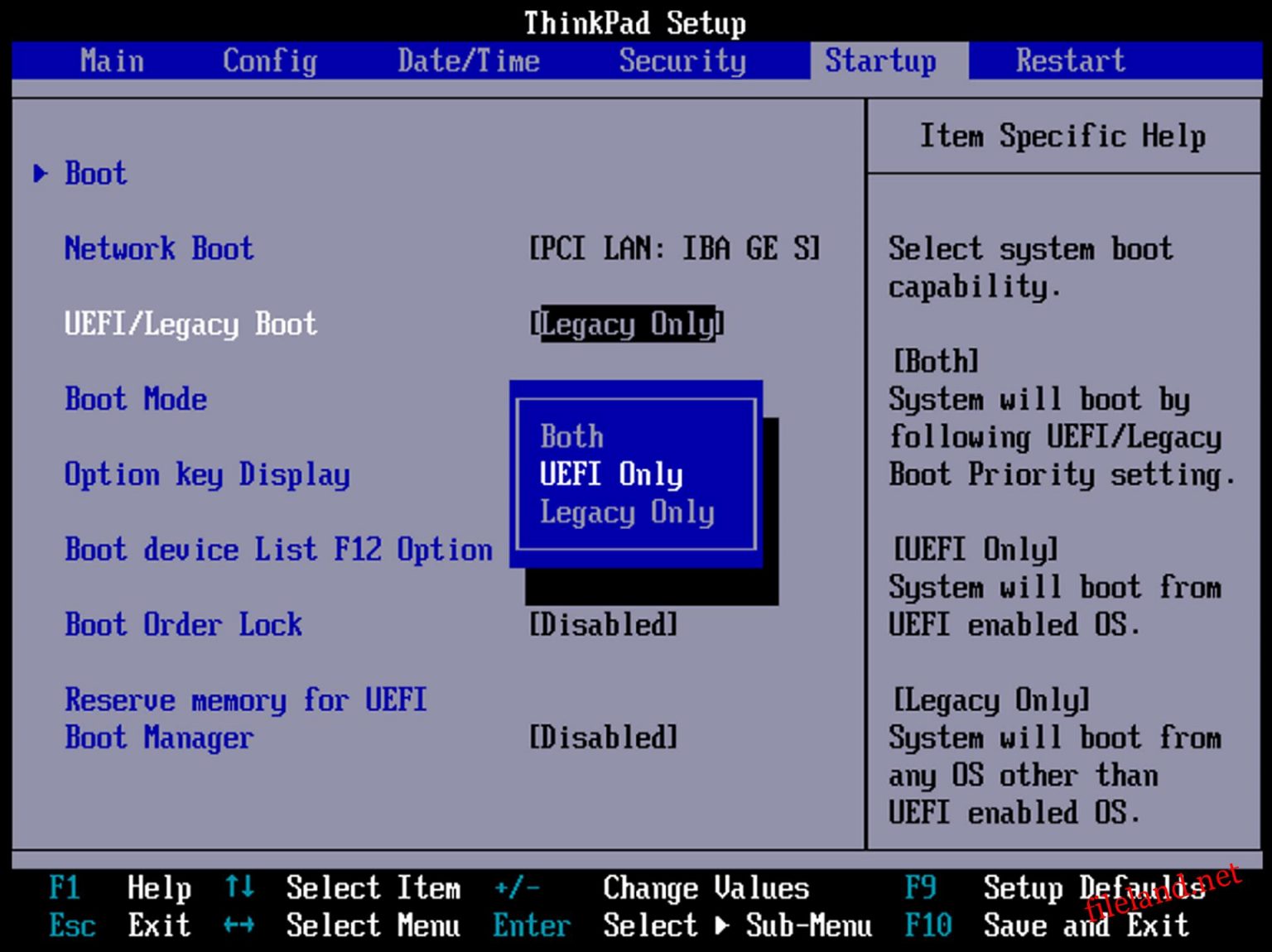Screen dimensions: 1272x952
Task: Select the Date/Time tab
Action: pos(468,60)
